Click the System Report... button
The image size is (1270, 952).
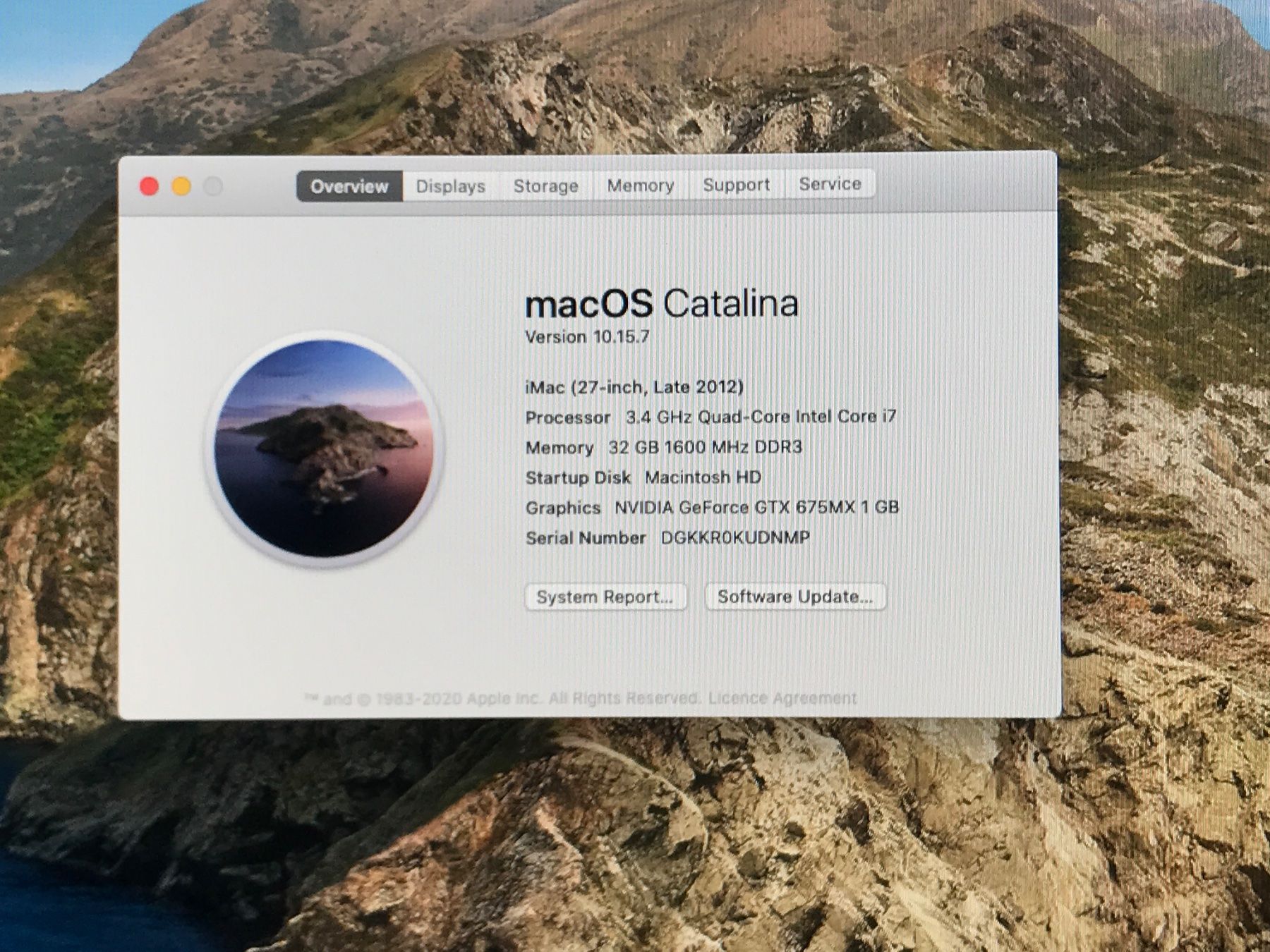(605, 597)
